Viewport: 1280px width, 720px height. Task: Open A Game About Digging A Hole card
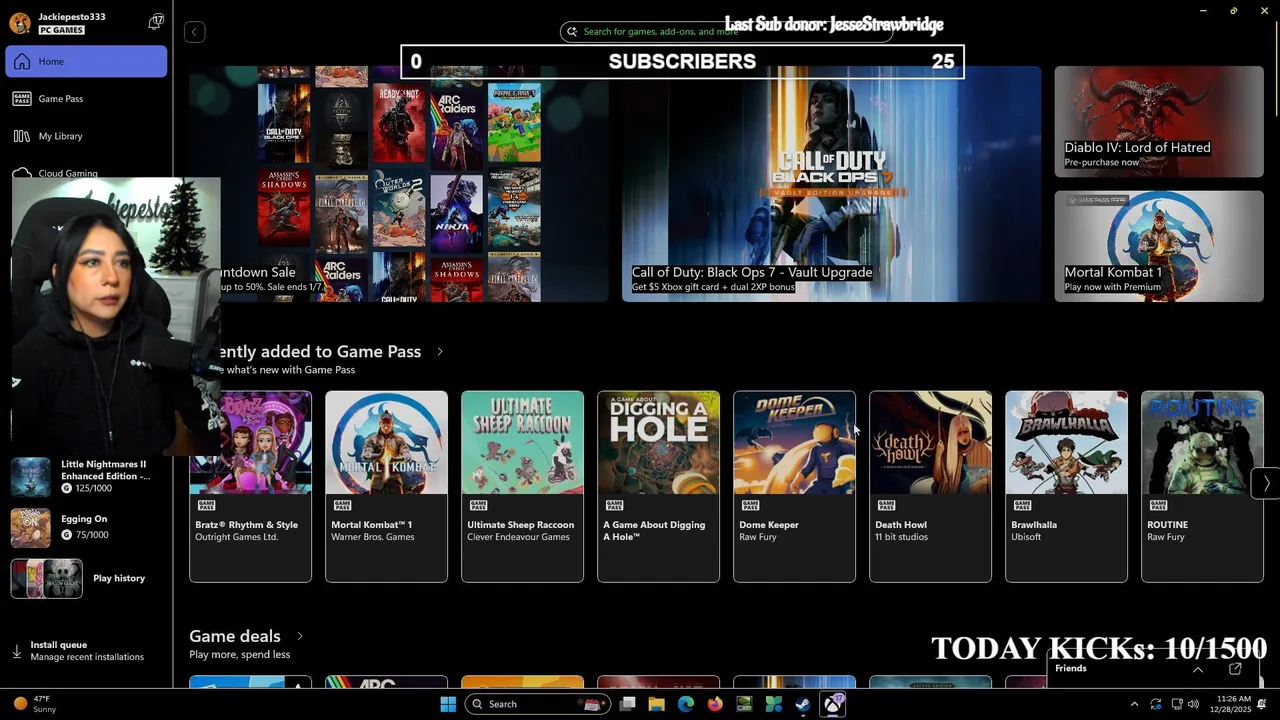658,486
